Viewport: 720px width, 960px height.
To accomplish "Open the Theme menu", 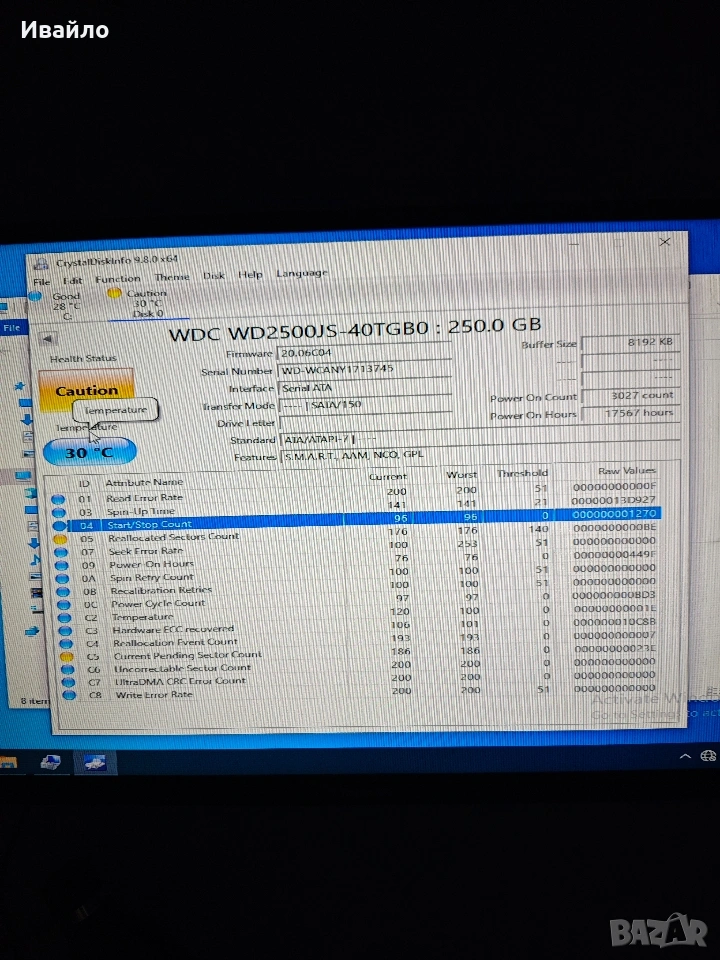I will pos(171,277).
